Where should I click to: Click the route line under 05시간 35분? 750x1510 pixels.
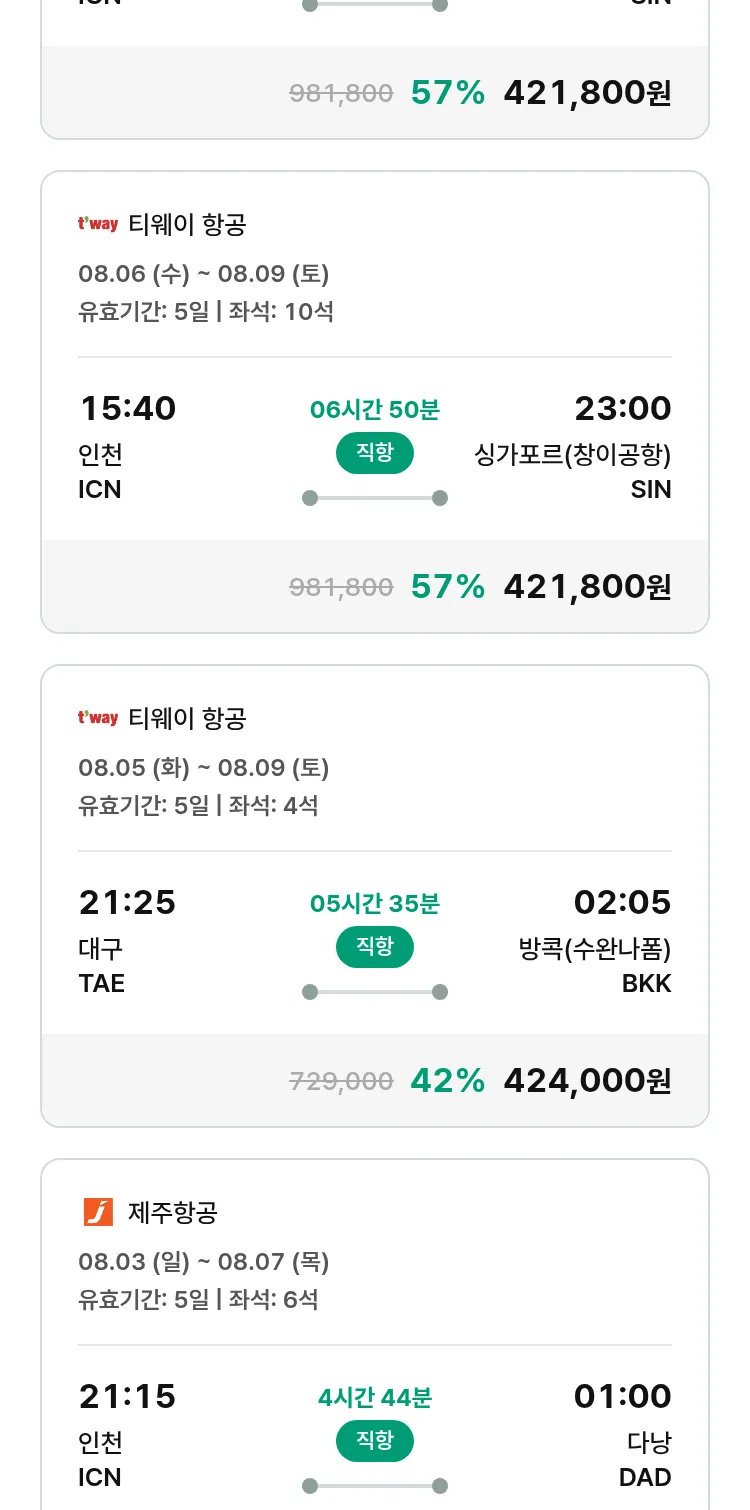coord(374,992)
